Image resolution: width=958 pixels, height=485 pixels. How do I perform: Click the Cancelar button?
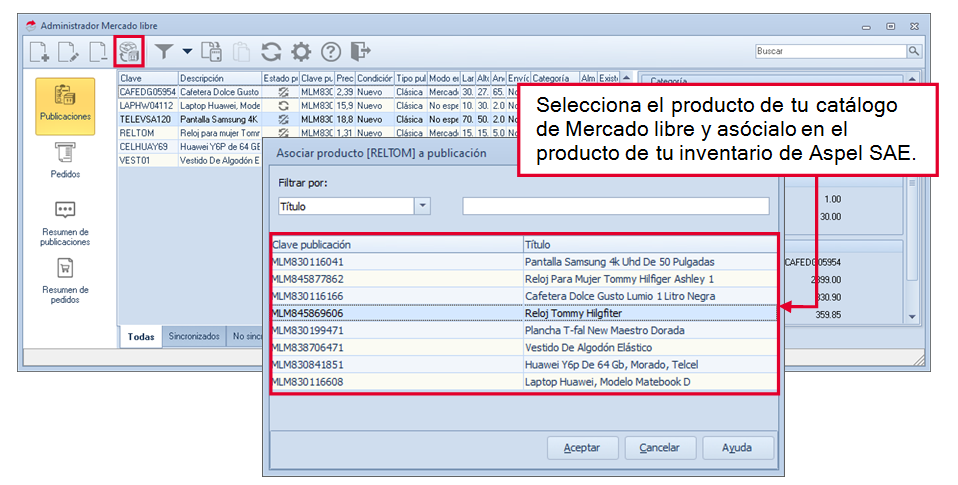660,448
